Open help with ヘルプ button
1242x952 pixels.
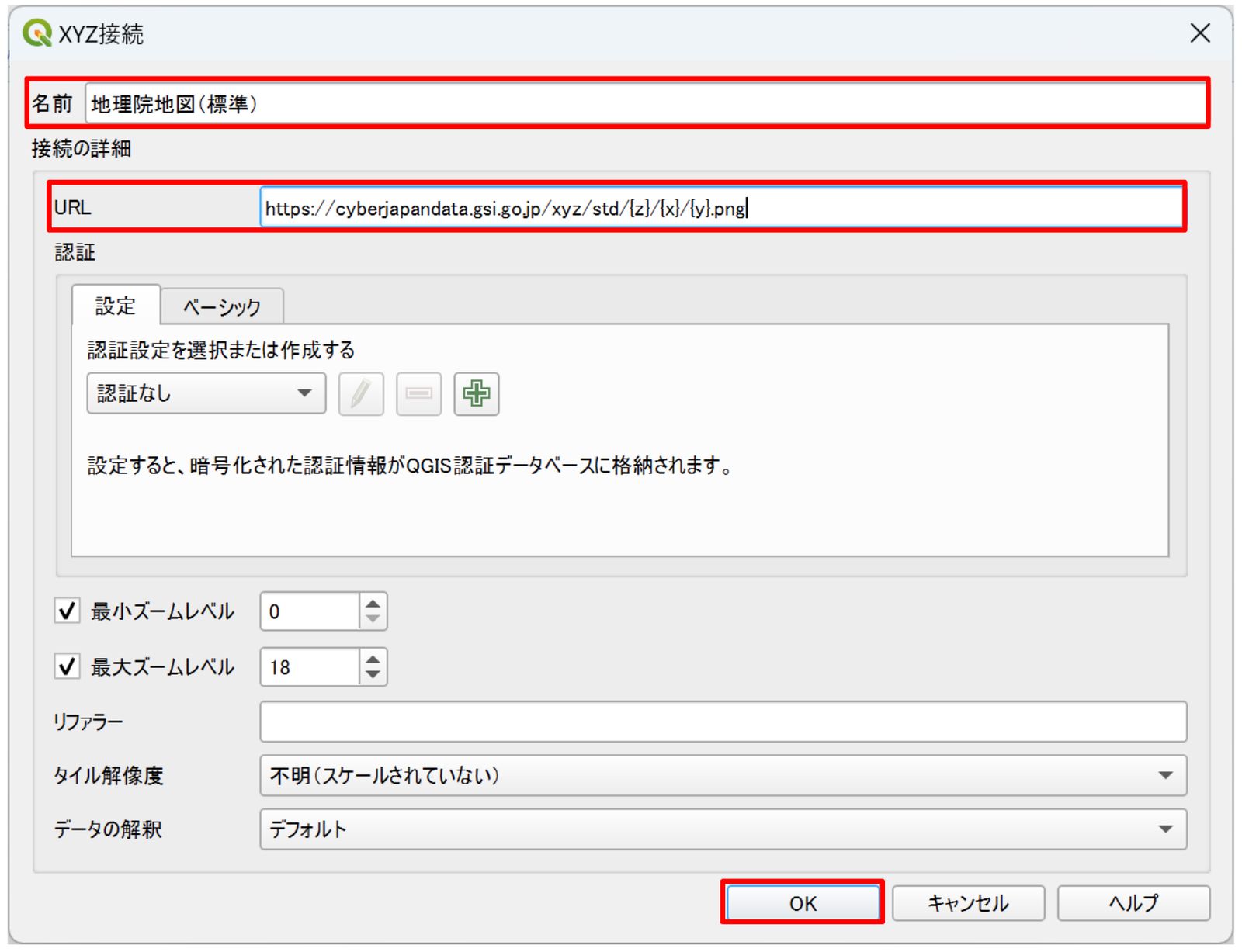coord(1133,903)
